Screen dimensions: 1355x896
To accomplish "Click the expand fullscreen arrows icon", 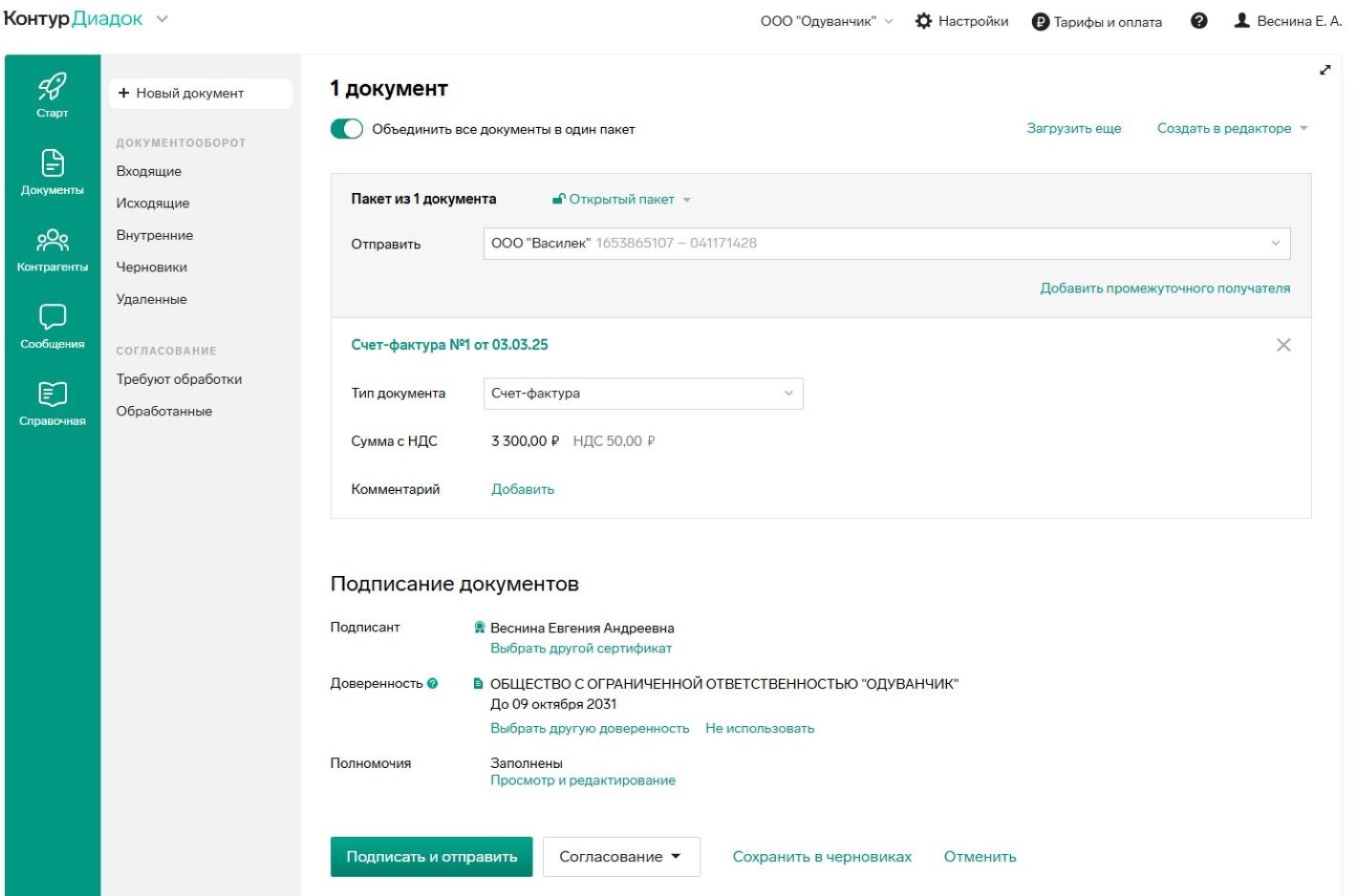I will (1324, 70).
